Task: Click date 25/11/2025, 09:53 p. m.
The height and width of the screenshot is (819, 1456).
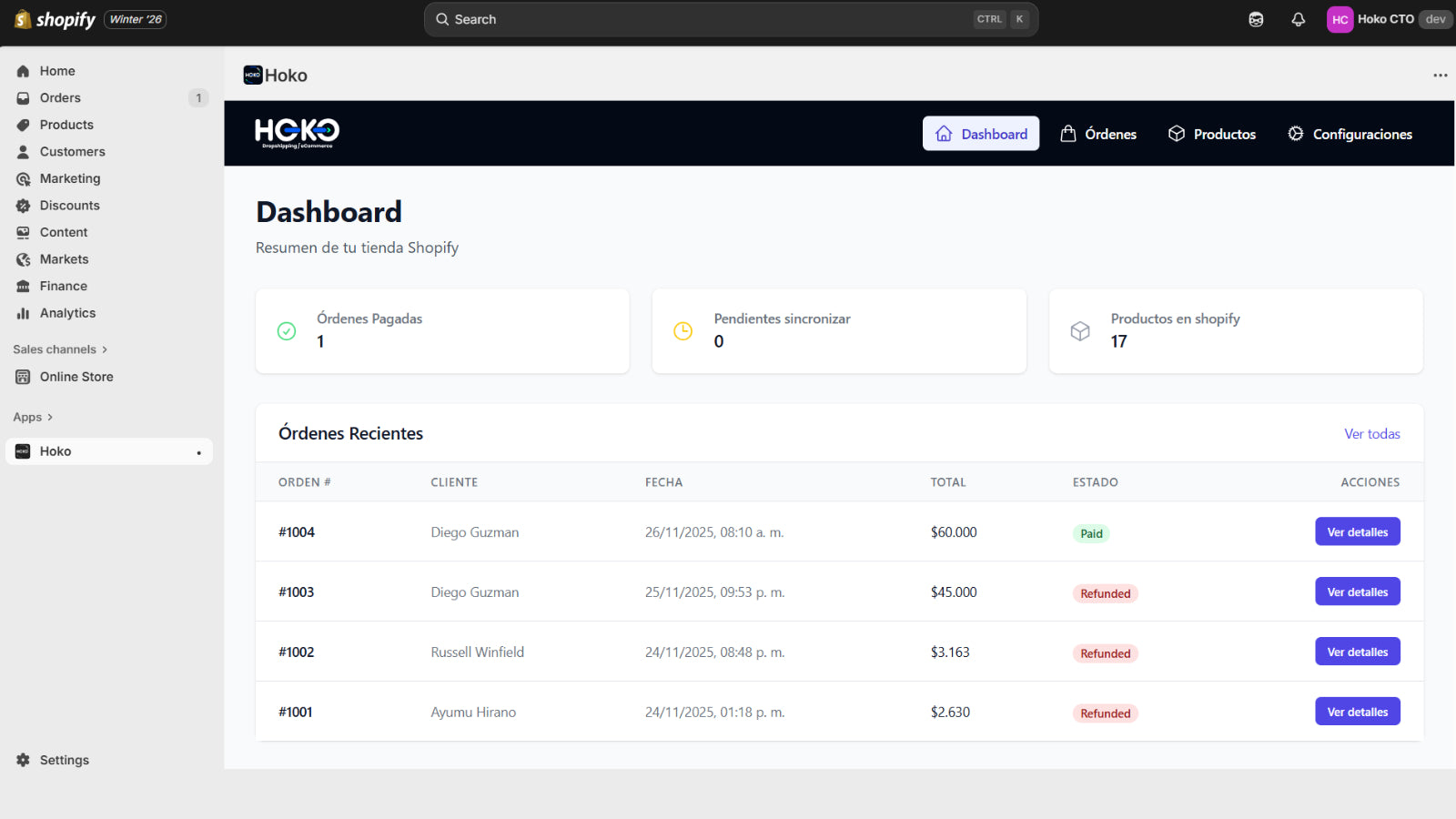Action: pyautogui.click(x=715, y=592)
